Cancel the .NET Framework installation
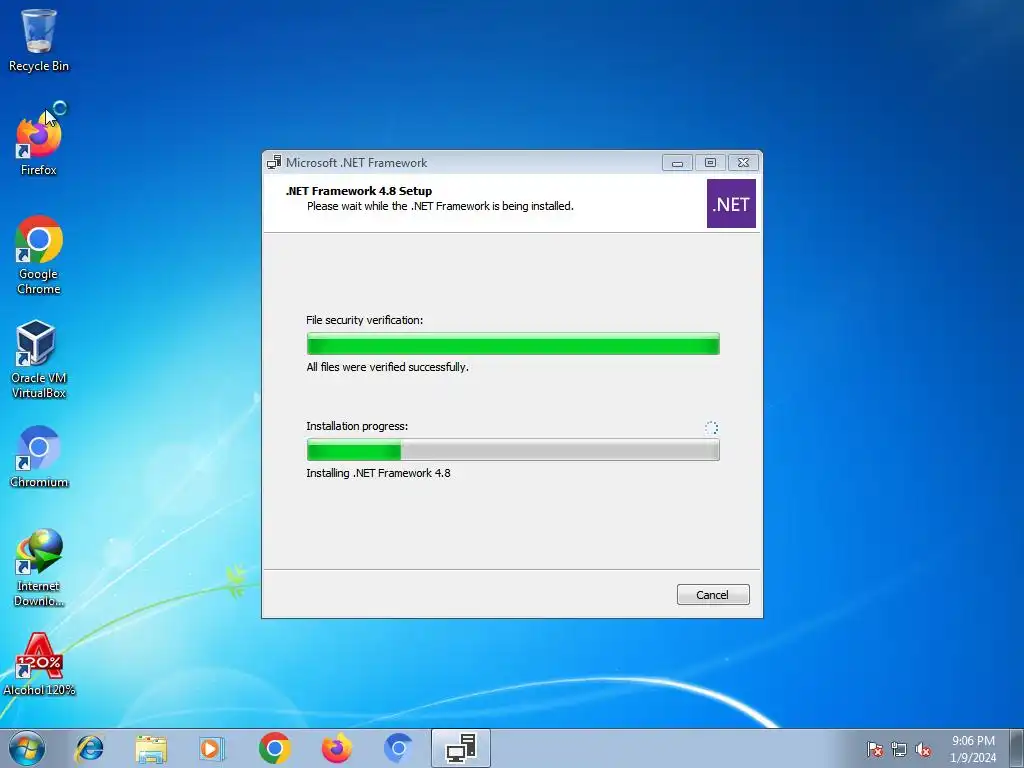The width and height of the screenshot is (1024, 768). [713, 595]
